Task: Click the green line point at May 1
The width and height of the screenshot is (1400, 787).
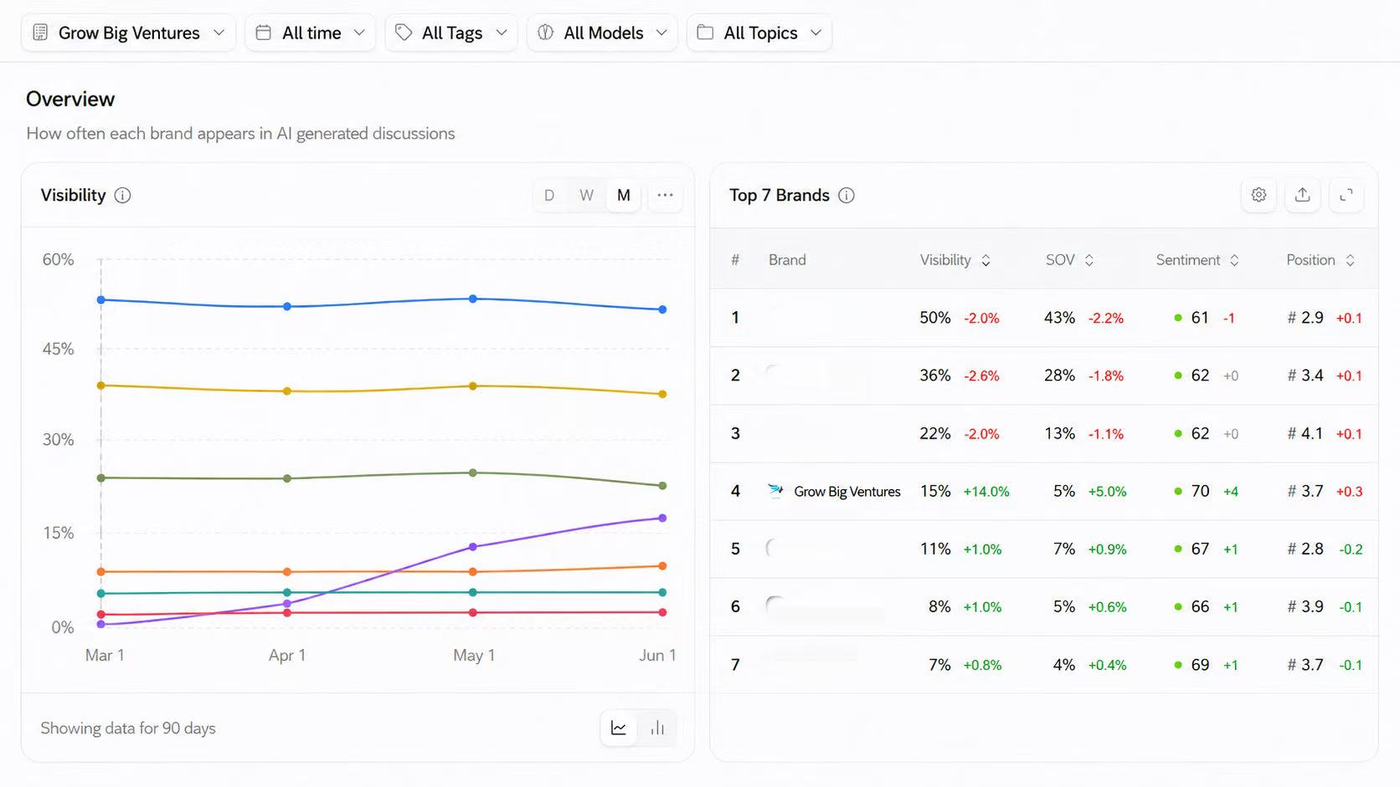Action: (473, 473)
